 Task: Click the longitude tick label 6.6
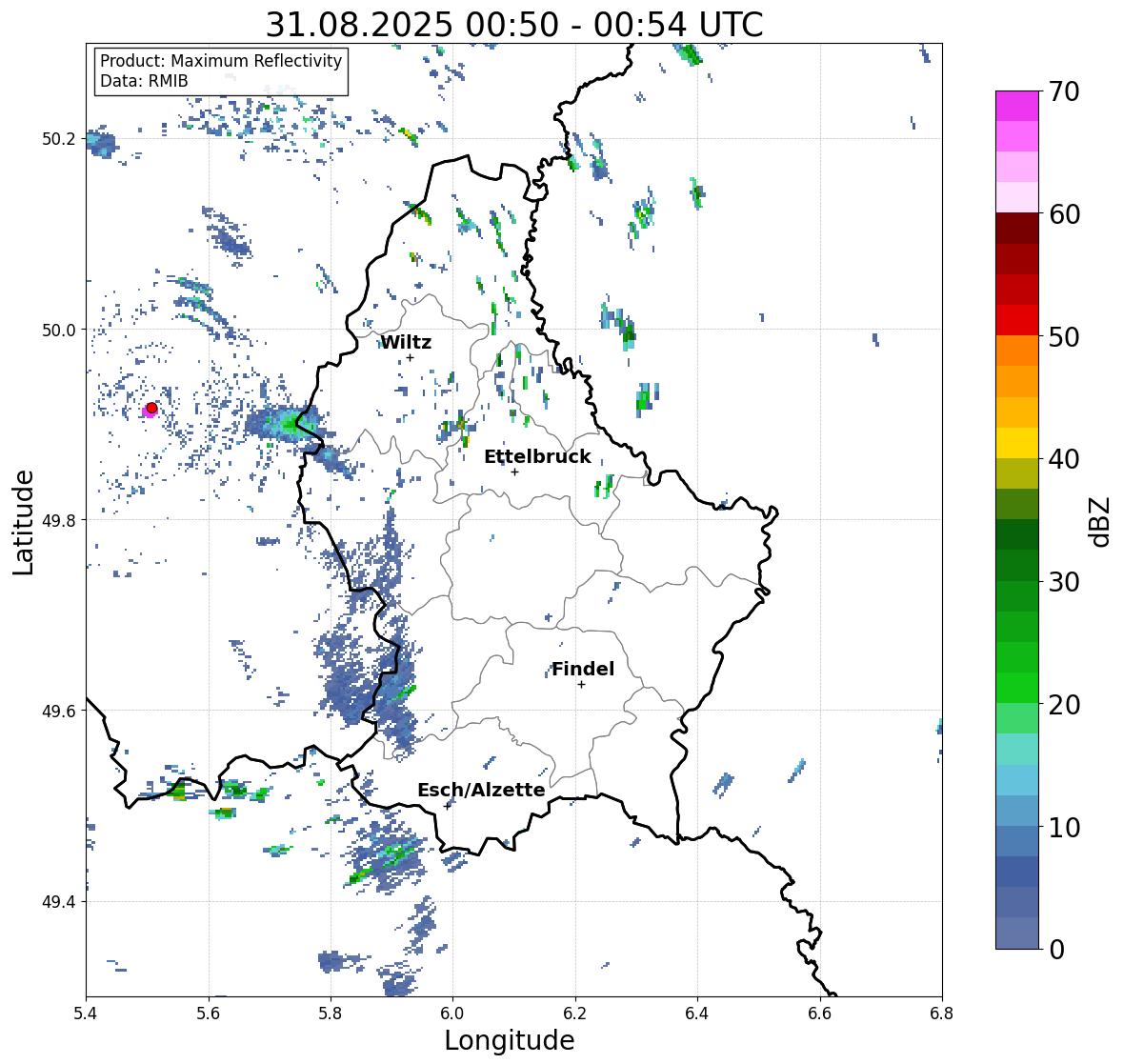(820, 1013)
